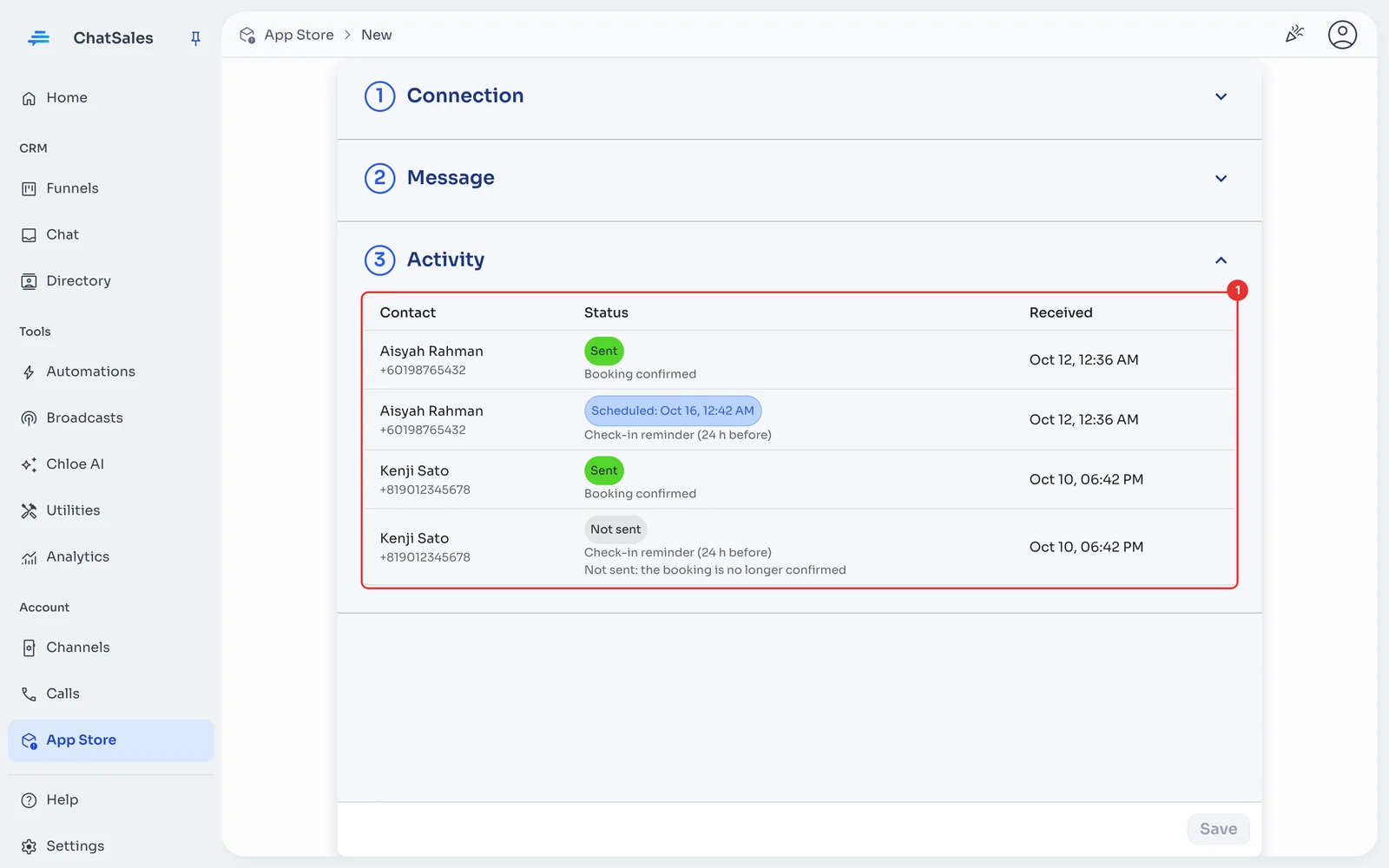Open the Connection step heading

point(465,95)
